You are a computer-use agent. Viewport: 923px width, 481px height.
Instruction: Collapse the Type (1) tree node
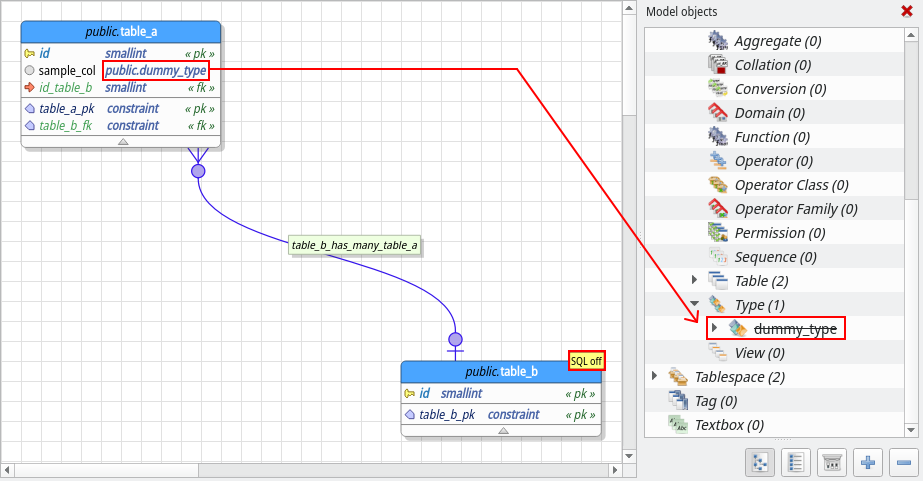695,304
